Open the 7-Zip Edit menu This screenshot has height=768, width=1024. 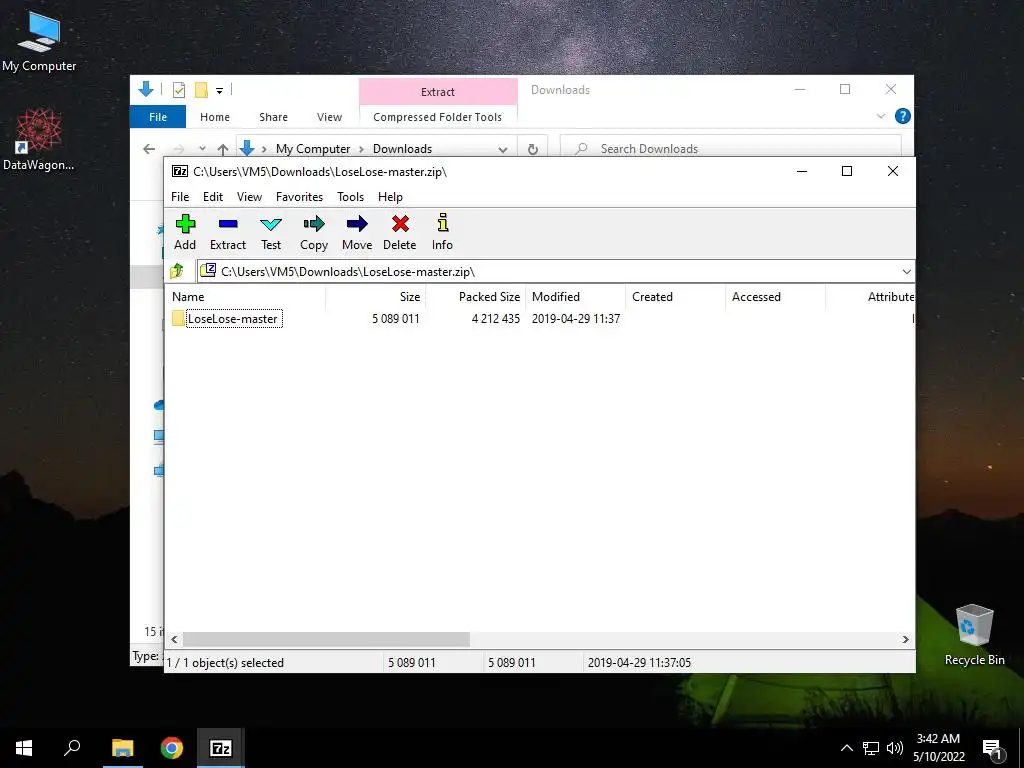pos(213,197)
